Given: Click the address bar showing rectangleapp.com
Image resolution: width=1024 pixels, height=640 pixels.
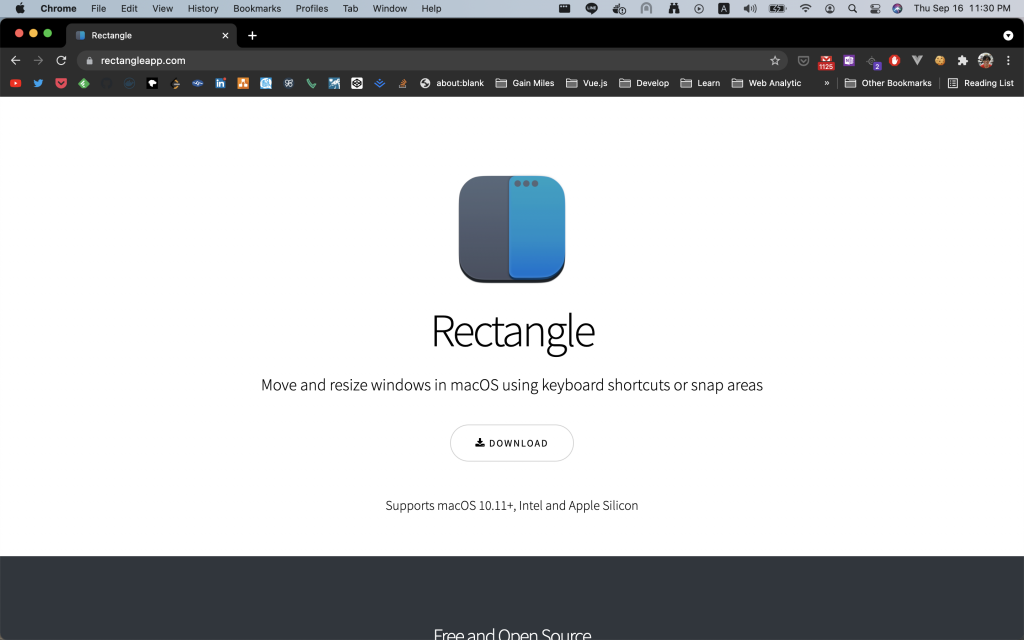Looking at the screenshot, I should (x=431, y=61).
